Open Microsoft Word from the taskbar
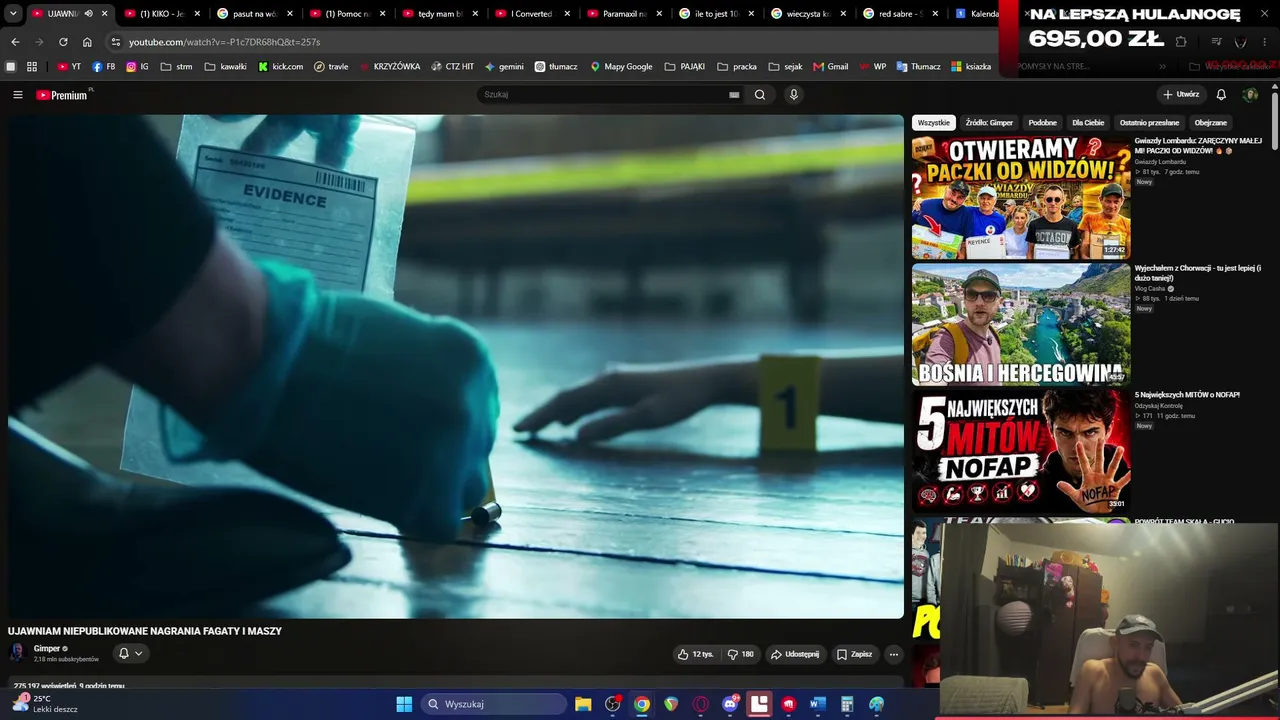1280x720 pixels. (x=818, y=704)
